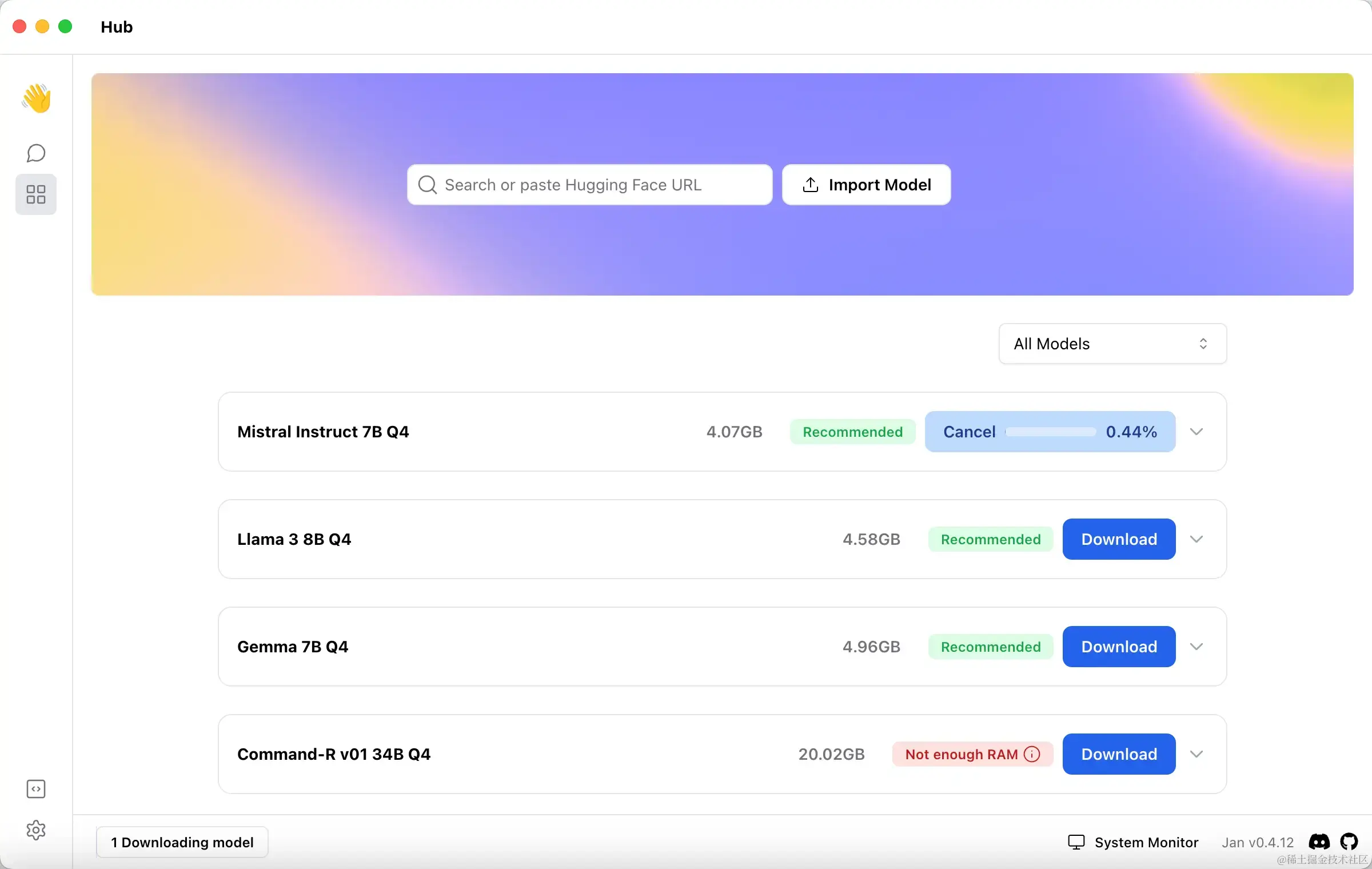The height and width of the screenshot is (869, 1372).
Task: Click the waving hand Jan logo icon
Action: click(36, 98)
